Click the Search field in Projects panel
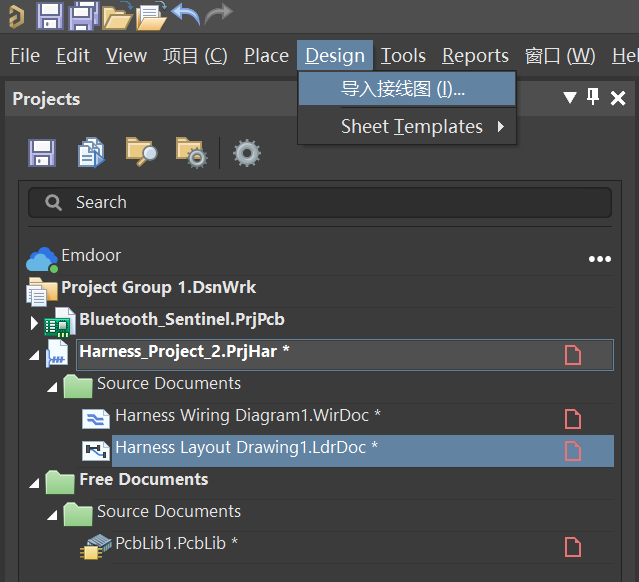 click(320, 202)
